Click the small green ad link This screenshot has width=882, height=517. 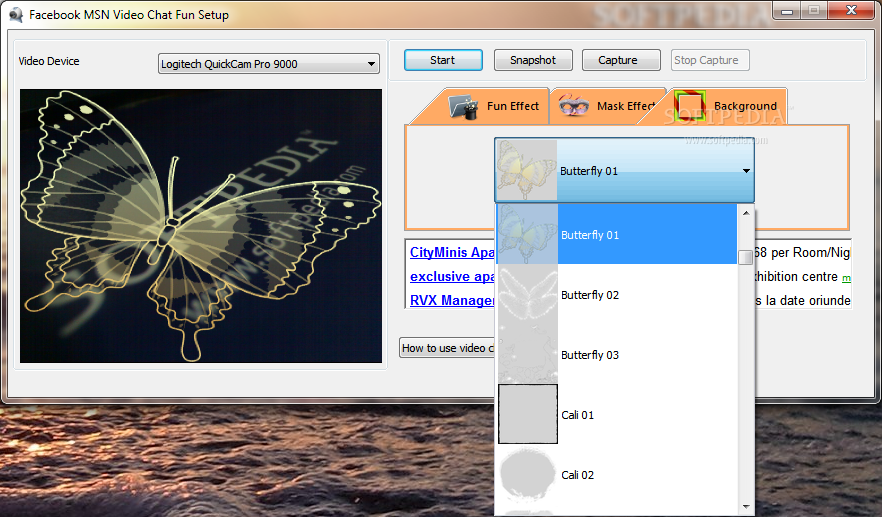tap(846, 278)
